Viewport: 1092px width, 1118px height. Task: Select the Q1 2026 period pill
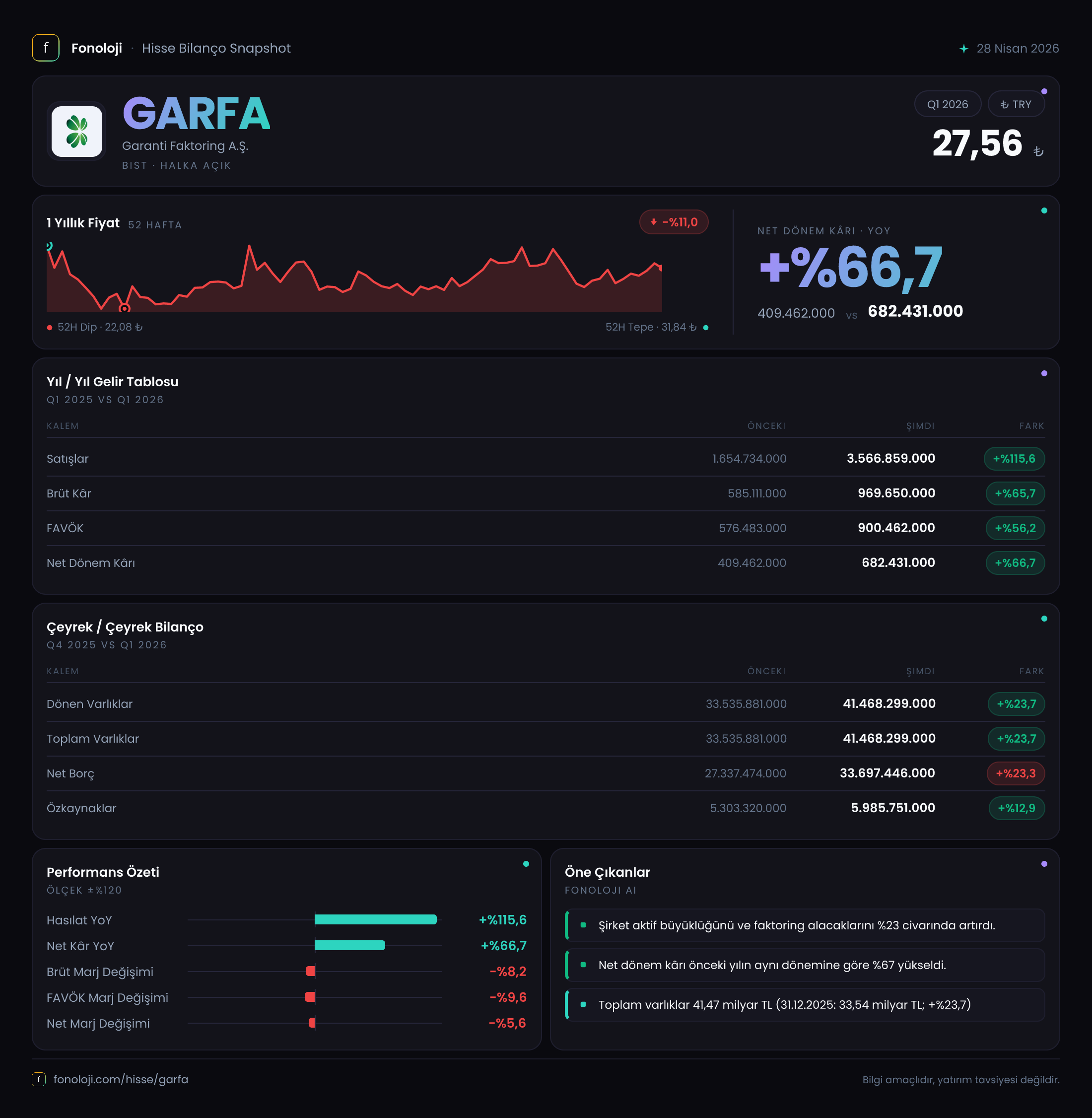click(x=948, y=104)
